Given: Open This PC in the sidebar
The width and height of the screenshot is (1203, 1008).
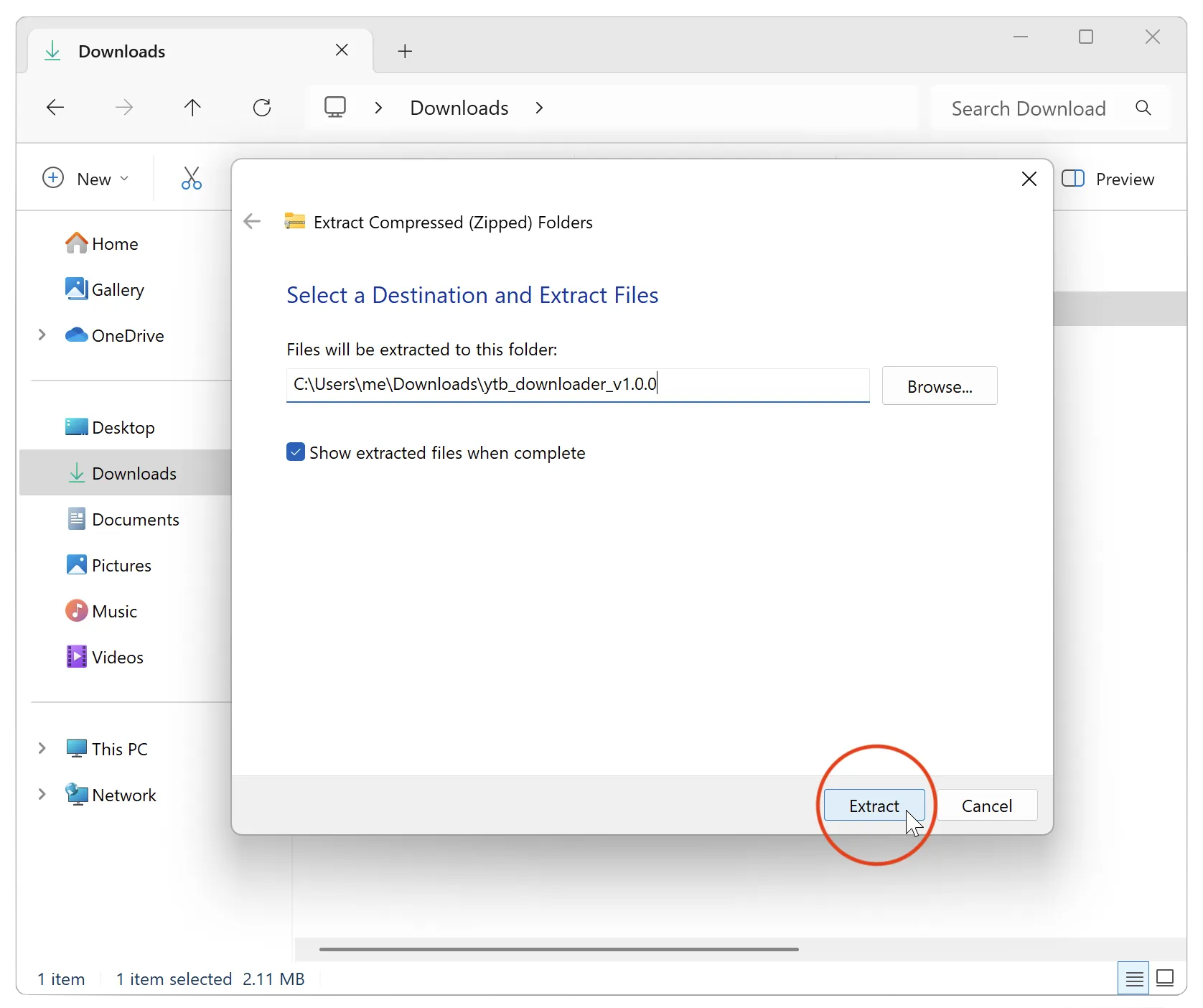Looking at the screenshot, I should click(x=106, y=750).
